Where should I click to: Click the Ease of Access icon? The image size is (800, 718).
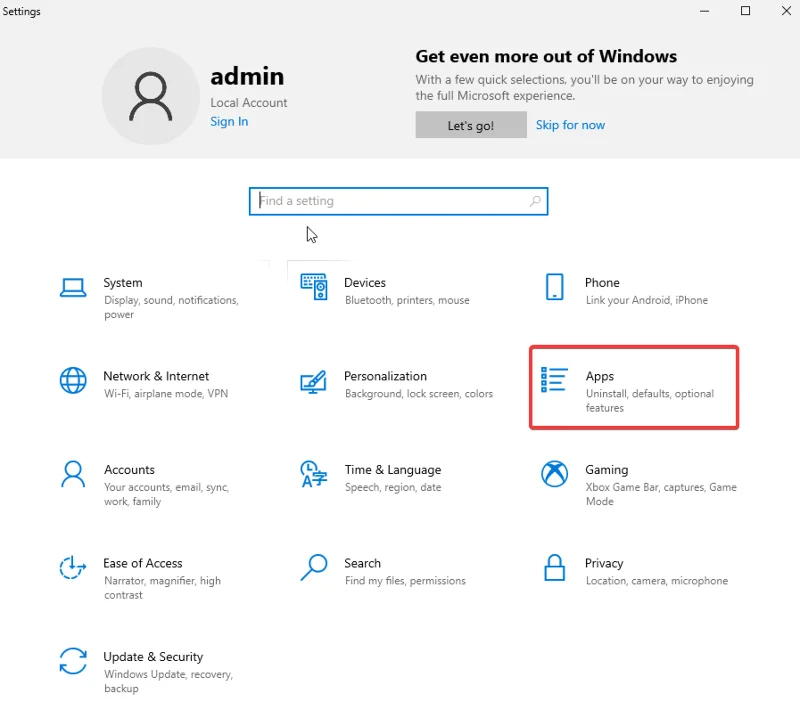click(72, 567)
